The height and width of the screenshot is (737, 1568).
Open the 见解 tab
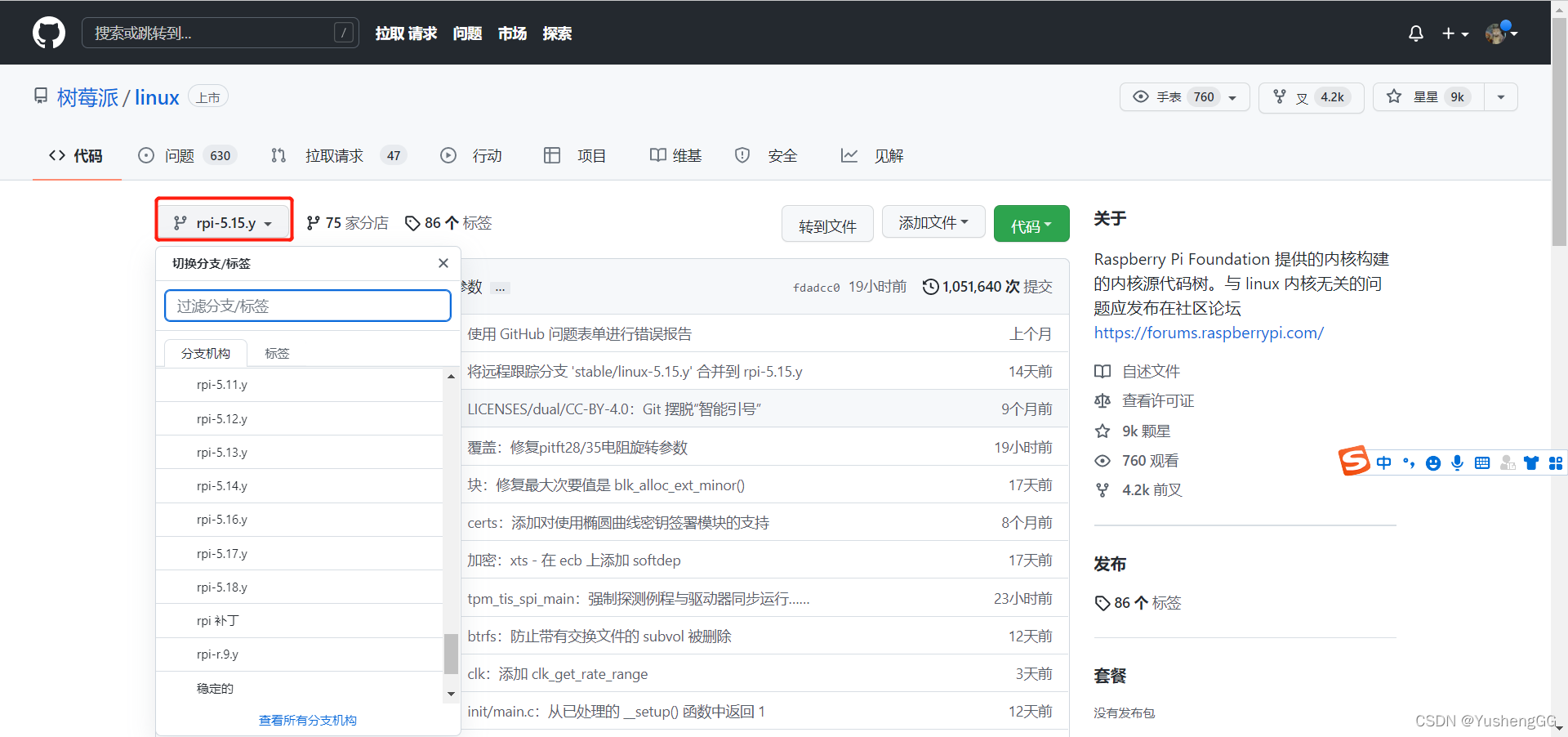point(872,155)
